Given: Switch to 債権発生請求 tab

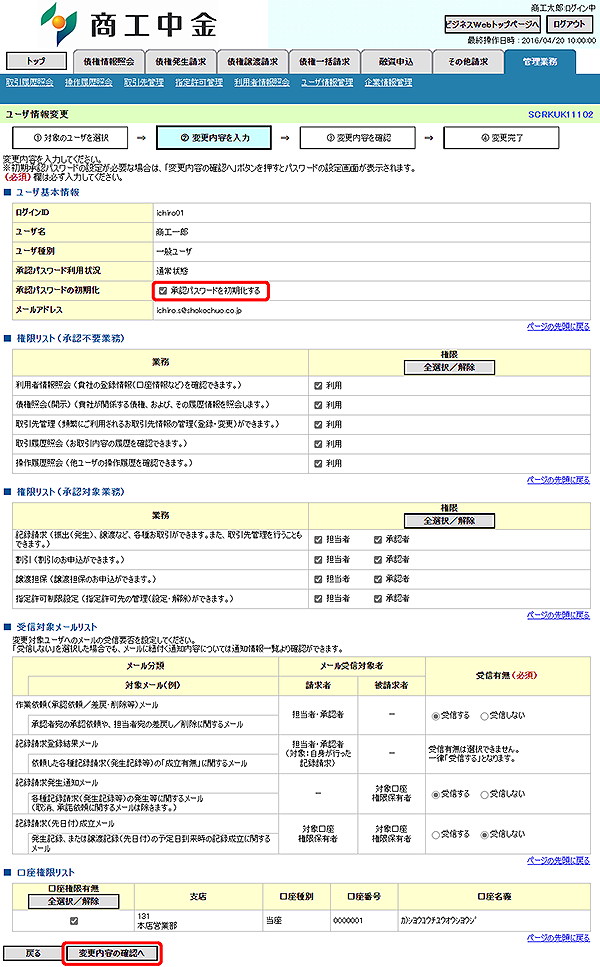Looking at the screenshot, I should [181, 62].
